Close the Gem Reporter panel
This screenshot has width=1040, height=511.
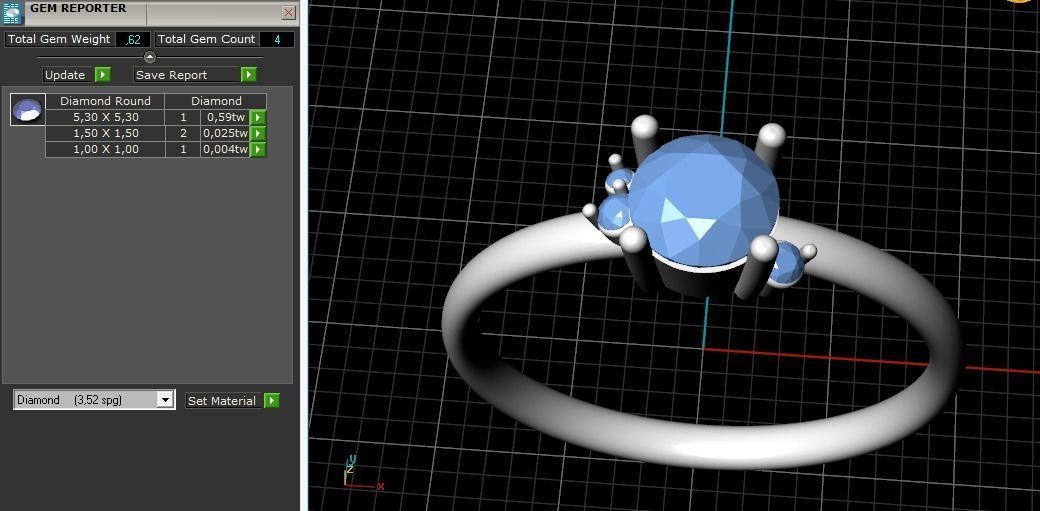point(289,13)
